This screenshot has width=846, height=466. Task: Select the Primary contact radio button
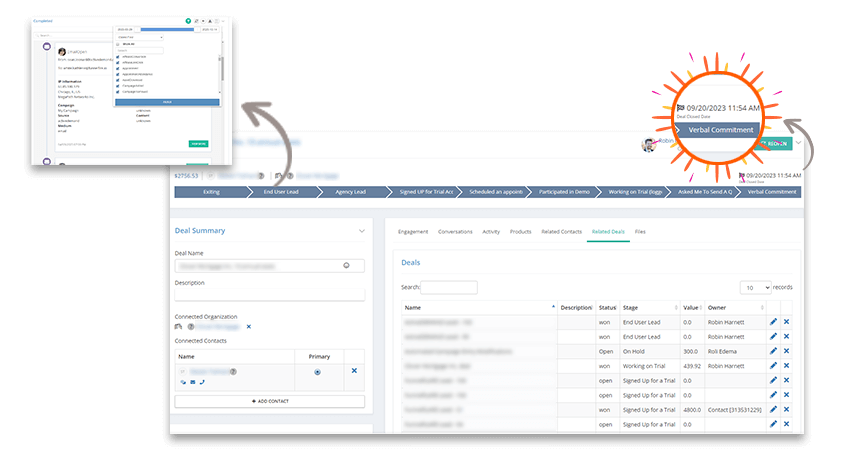click(x=318, y=372)
